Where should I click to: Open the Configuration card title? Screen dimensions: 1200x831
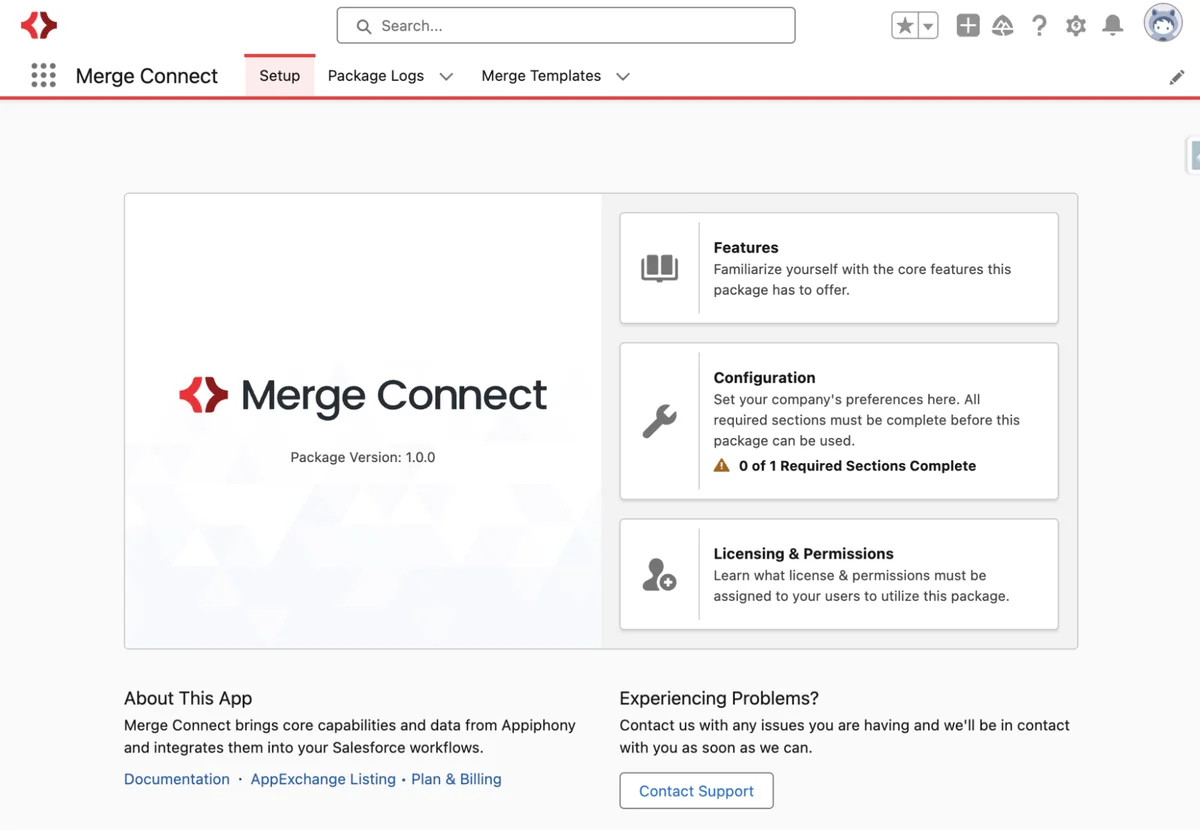pos(764,377)
